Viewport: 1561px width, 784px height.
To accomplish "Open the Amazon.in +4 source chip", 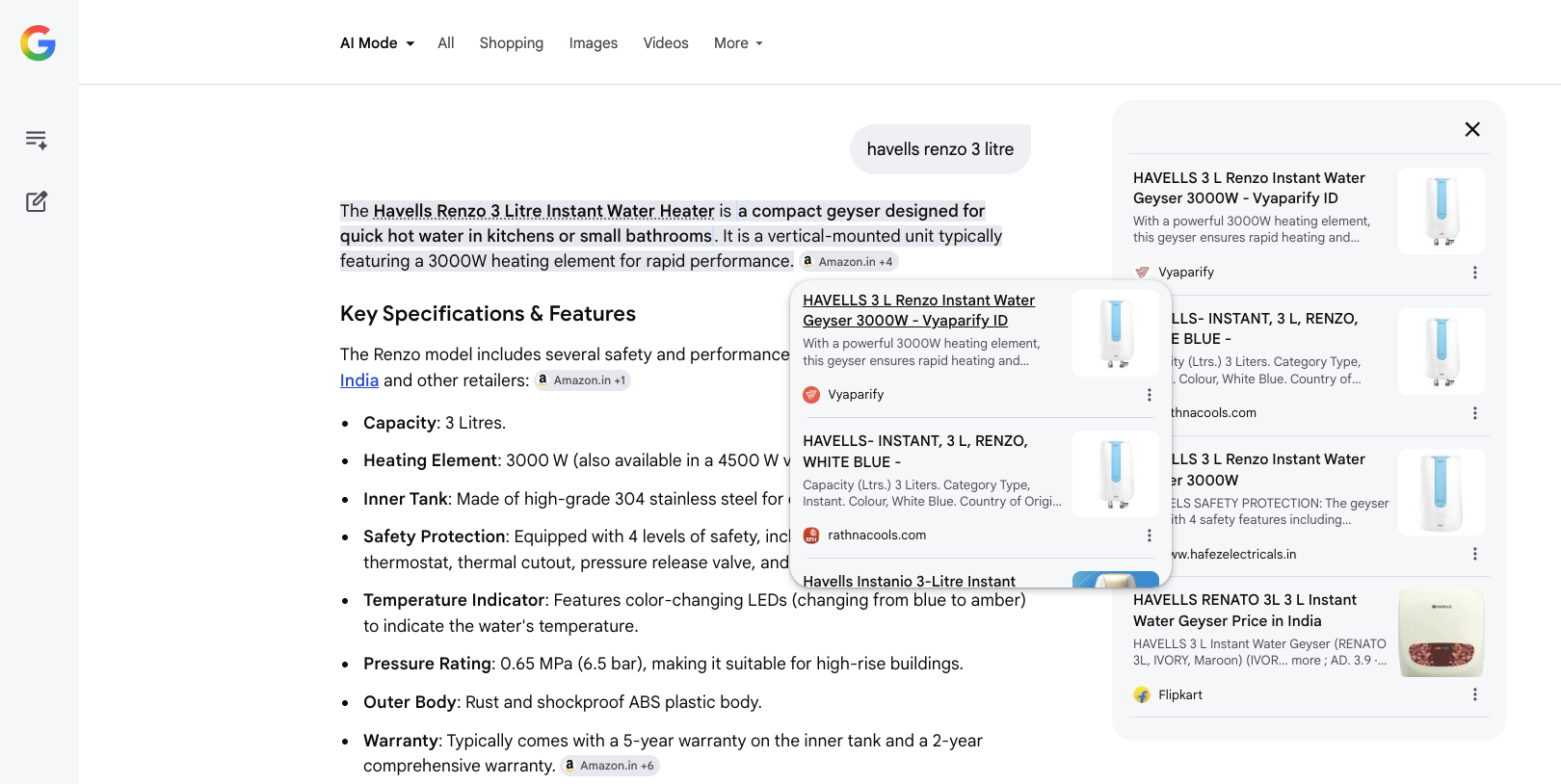I will (849, 261).
